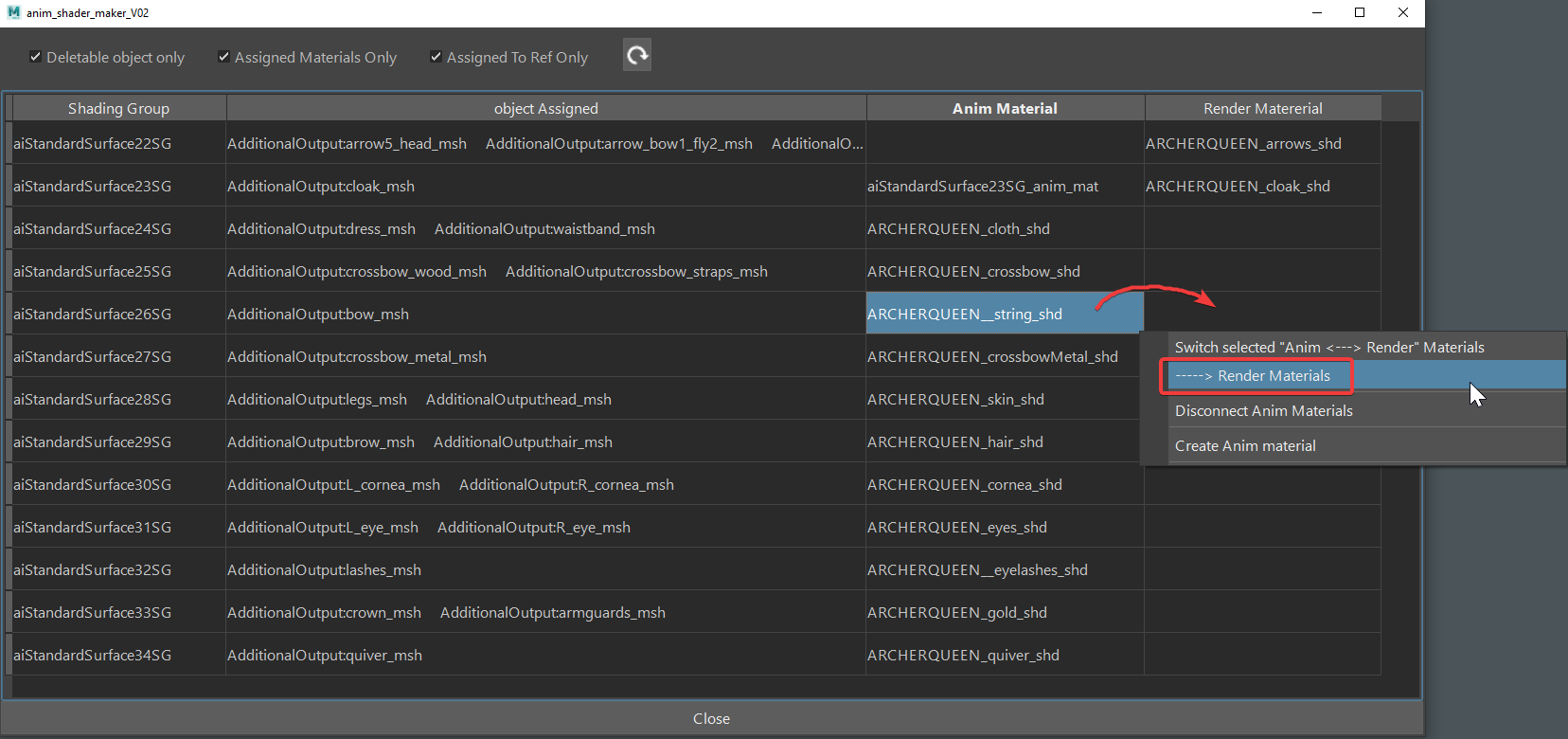This screenshot has height=739, width=1568.
Task: Select the AdditionalOutput:crossbow_metal_msh object cell
Action: pyautogui.click(x=546, y=356)
